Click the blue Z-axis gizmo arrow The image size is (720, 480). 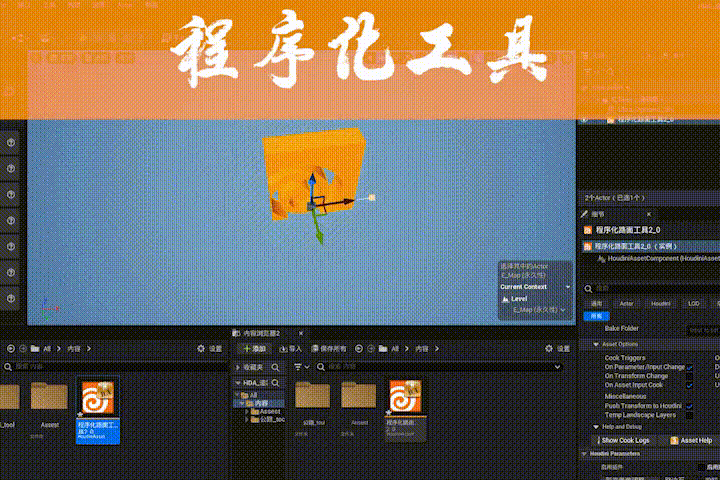pos(312,181)
